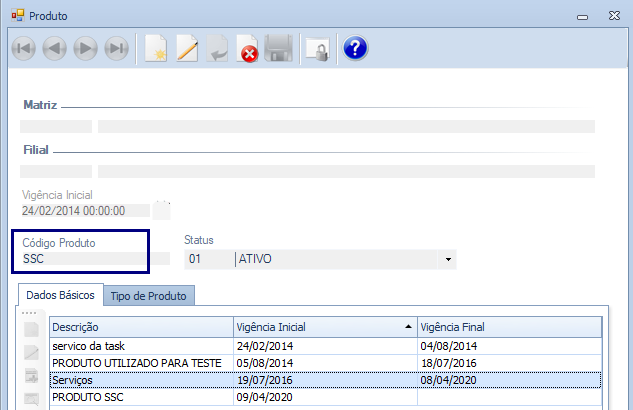Sort by grid Vigência Inicial column header
The width and height of the screenshot is (633, 410).
coord(325,327)
